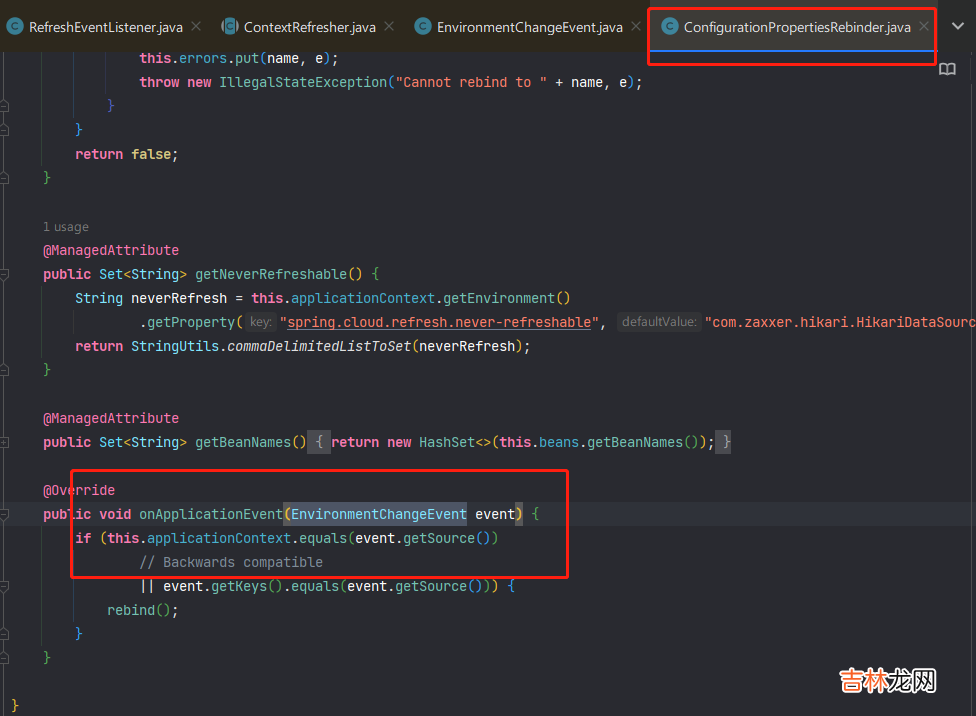Close the ConfigurationPropertiesRebinder.java tab

coord(924,27)
